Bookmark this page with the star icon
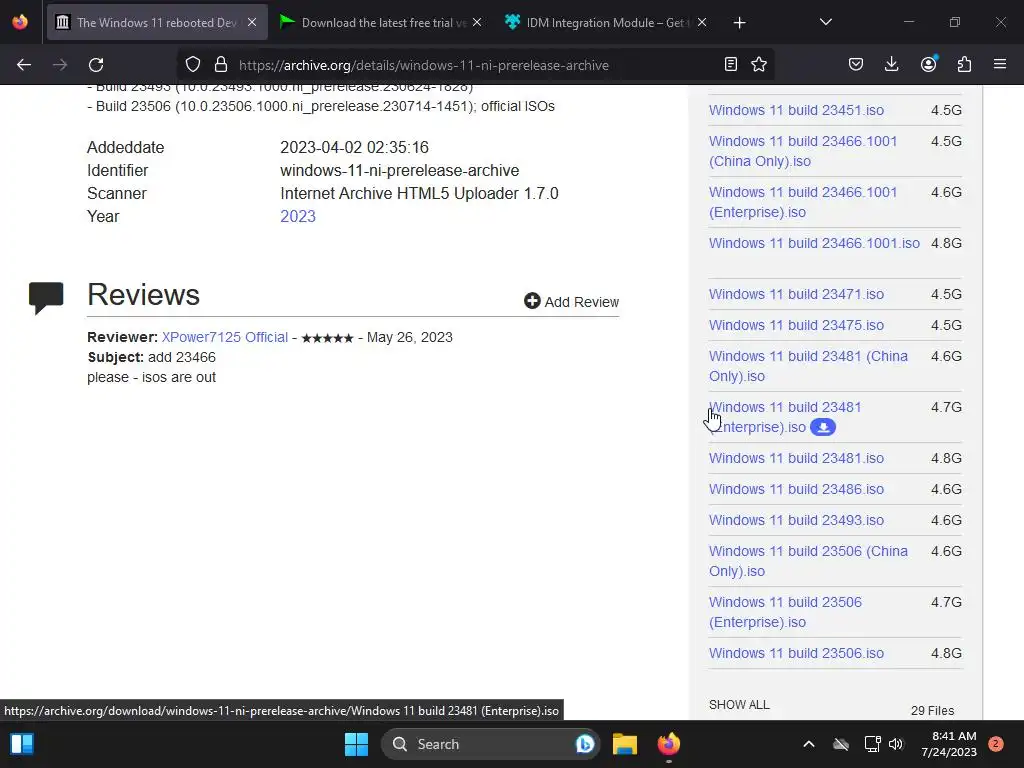The height and width of the screenshot is (768, 1024). coord(759,65)
